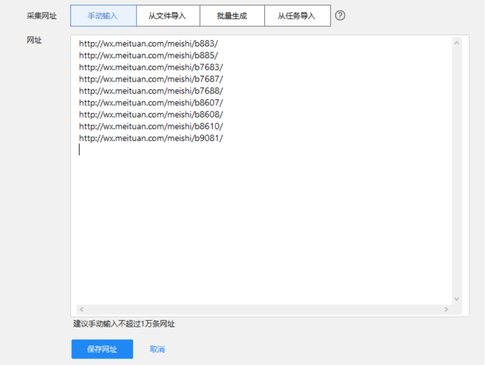Screen dimensions: 485x365
Task: Click the URL line ending b7683/
Action: pos(151,67)
